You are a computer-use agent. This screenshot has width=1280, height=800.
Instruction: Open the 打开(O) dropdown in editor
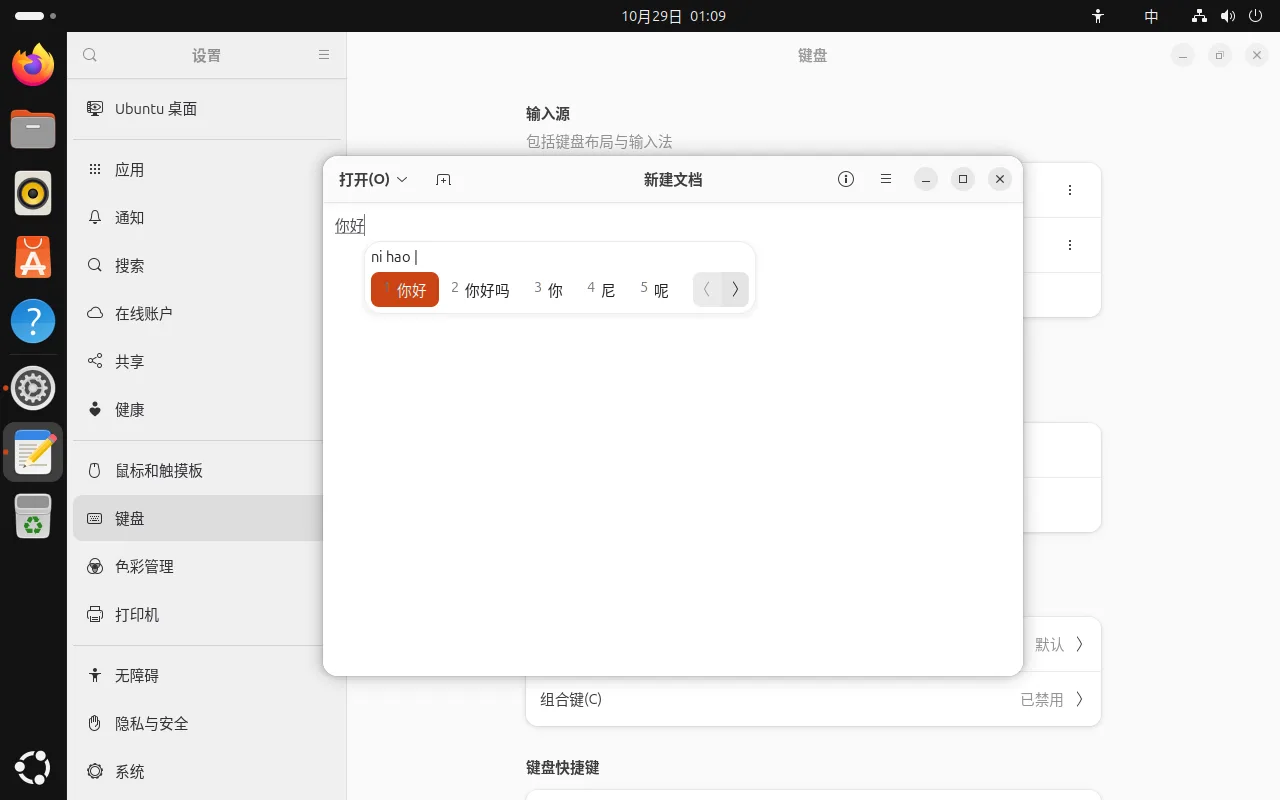click(373, 179)
